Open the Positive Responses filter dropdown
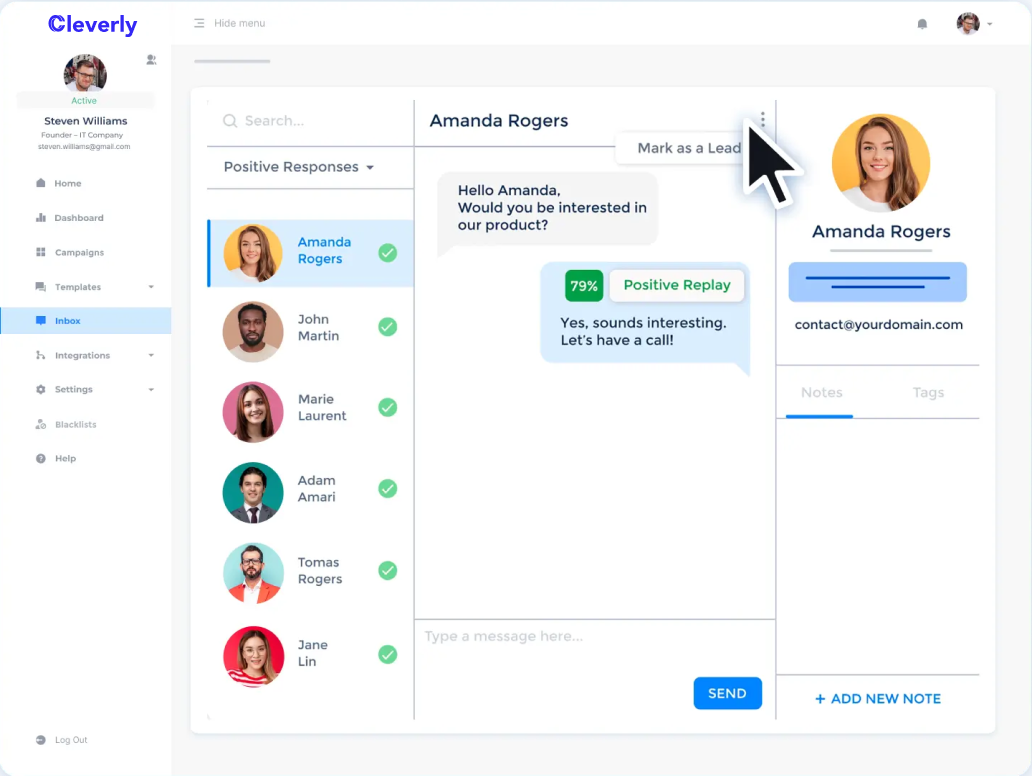The height and width of the screenshot is (776, 1032). pyautogui.click(x=299, y=167)
